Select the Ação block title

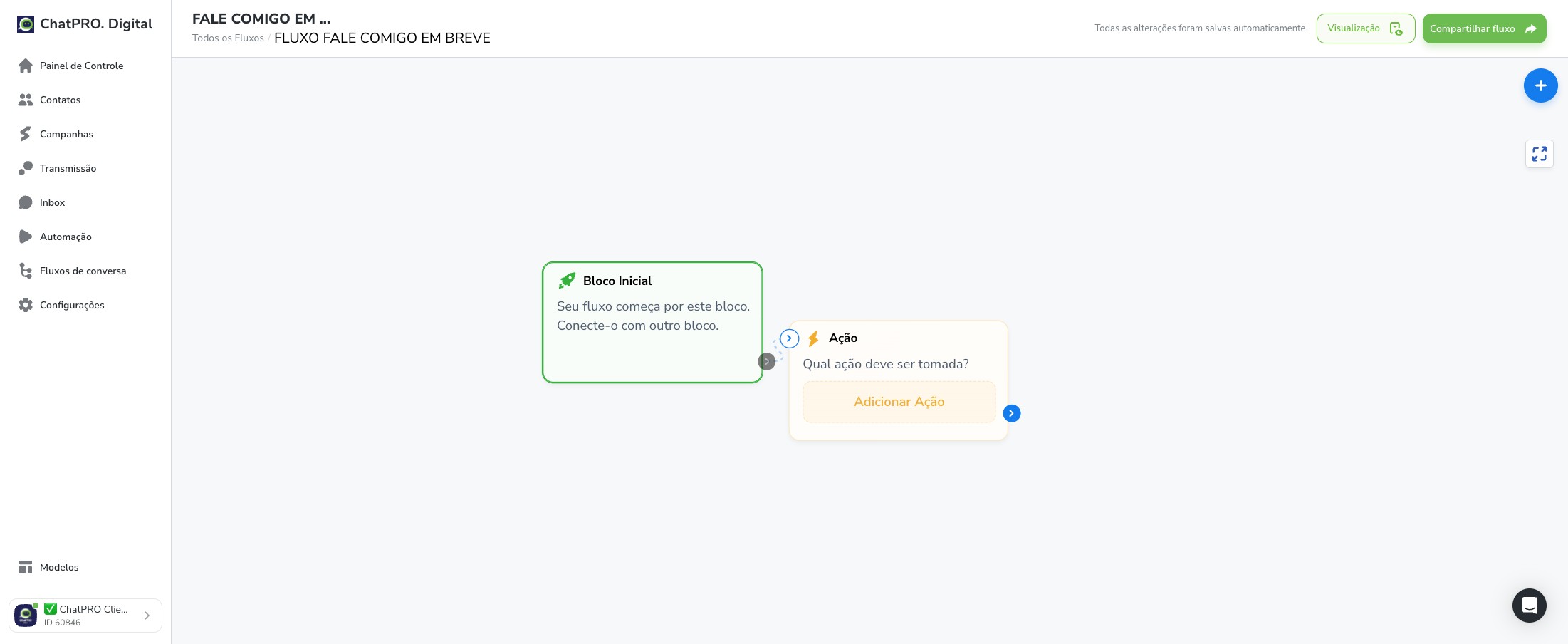(x=843, y=338)
